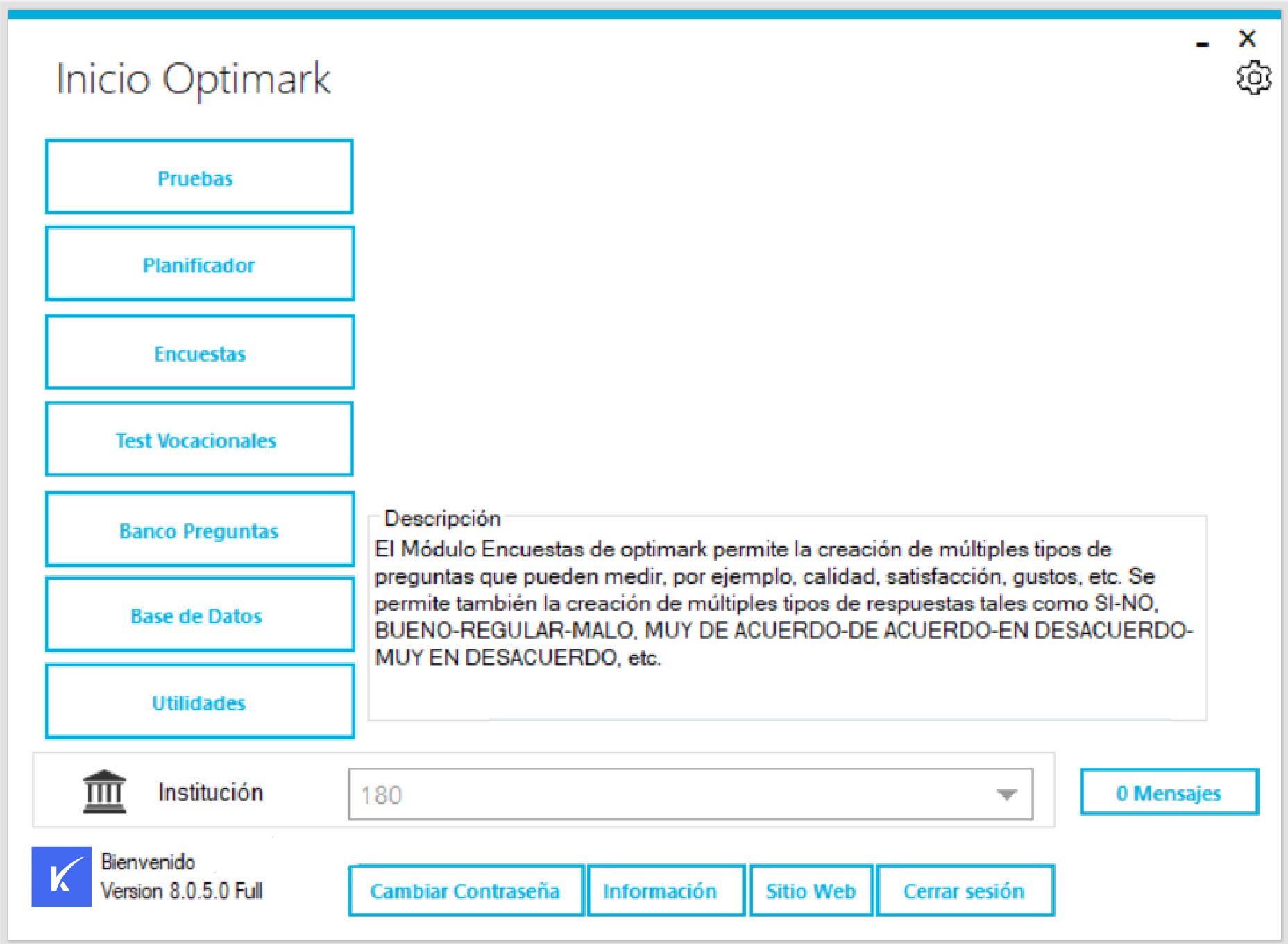Click the Version 8.0.5.0 Full text
This screenshot has height=944, width=1288.
tap(182, 891)
